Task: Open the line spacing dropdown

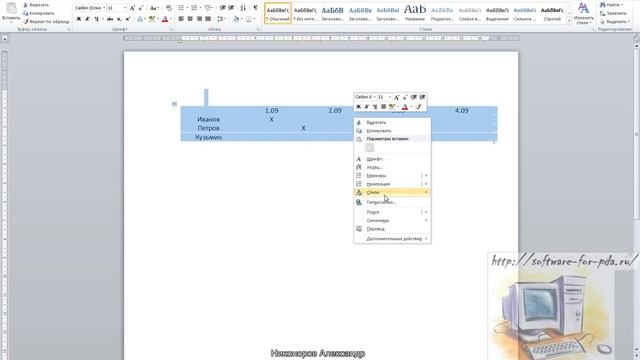Action: pos(222,19)
